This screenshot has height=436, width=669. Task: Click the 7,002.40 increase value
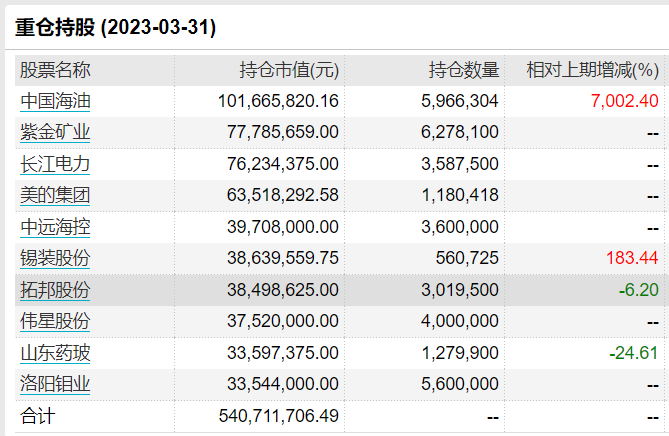[x=625, y=101]
